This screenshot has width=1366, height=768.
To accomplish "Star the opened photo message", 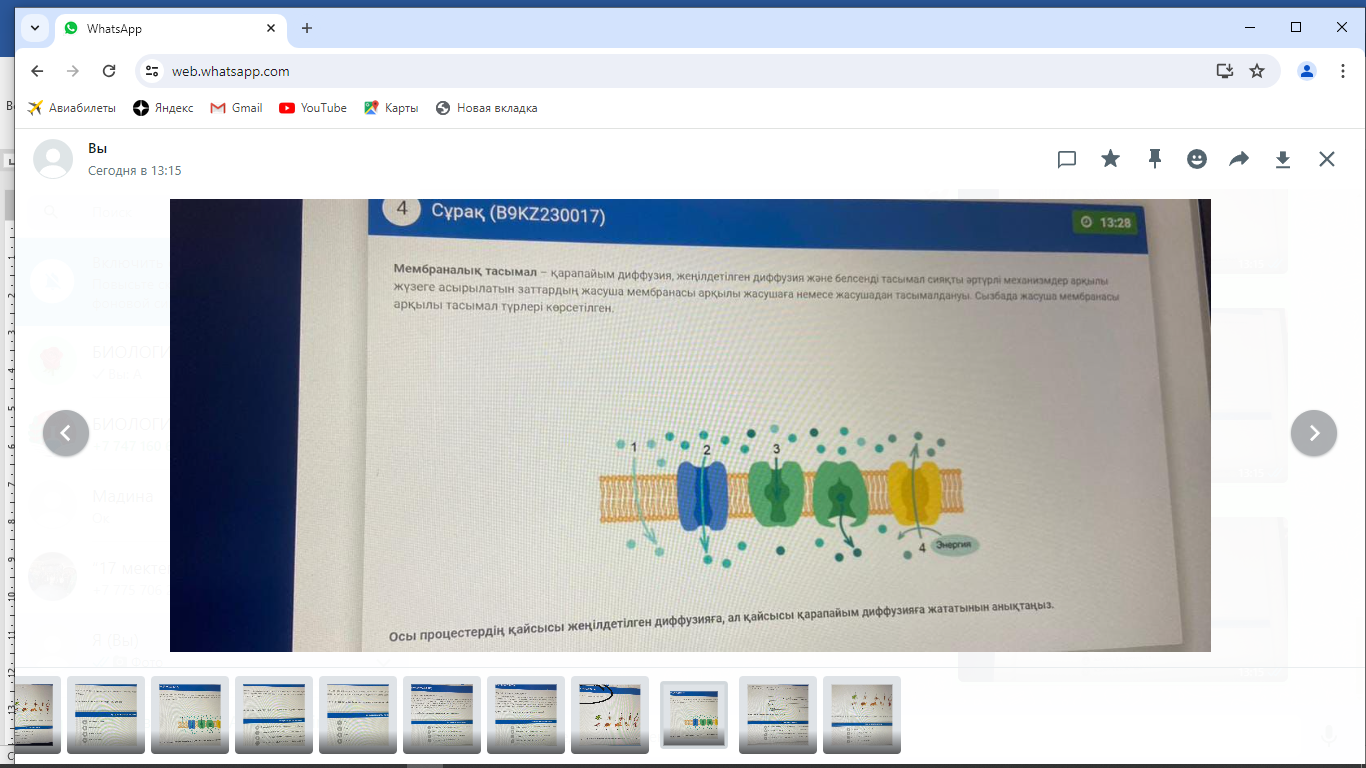I will pyautogui.click(x=1111, y=159).
